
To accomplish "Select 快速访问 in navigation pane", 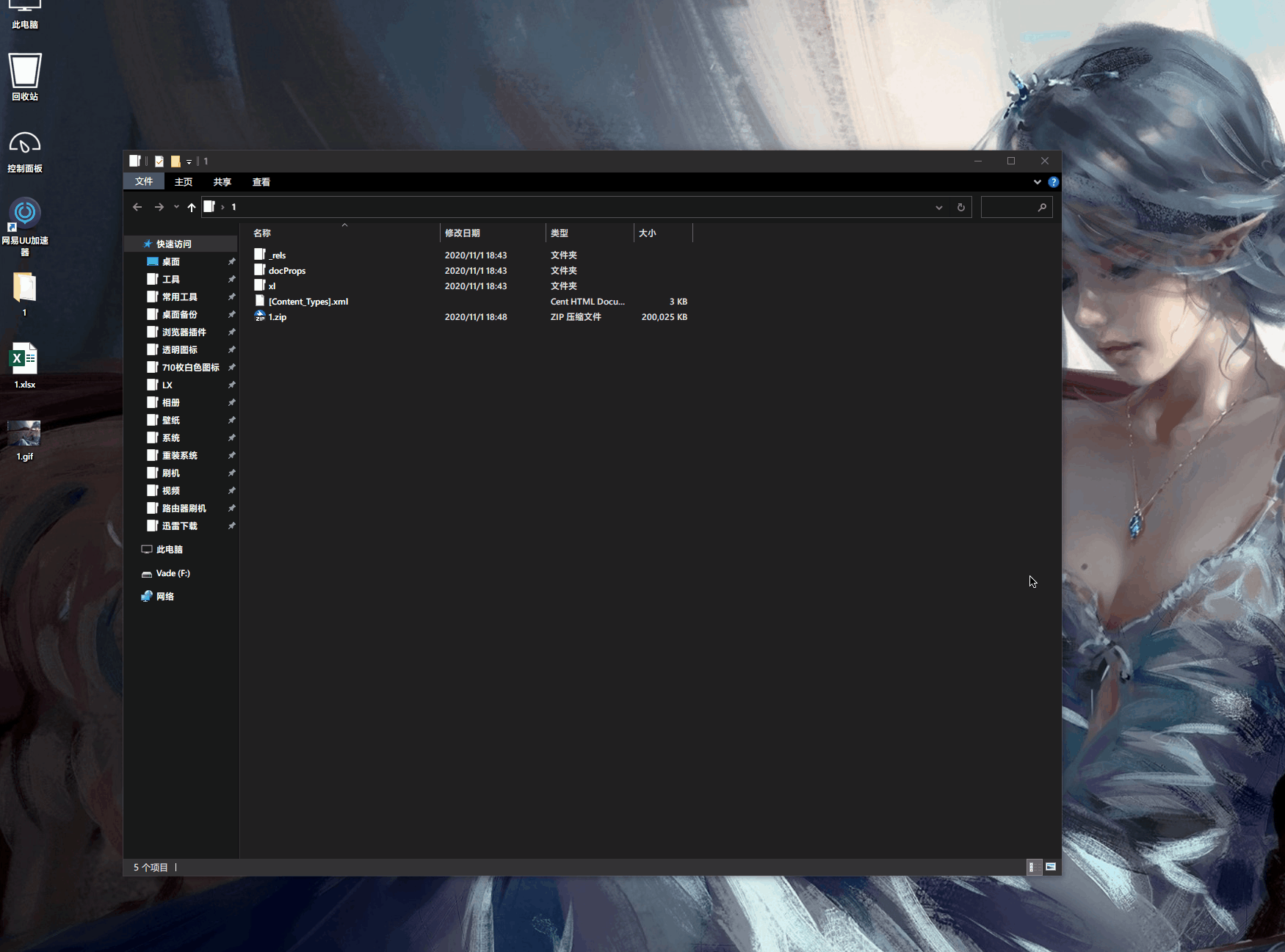I will point(173,244).
